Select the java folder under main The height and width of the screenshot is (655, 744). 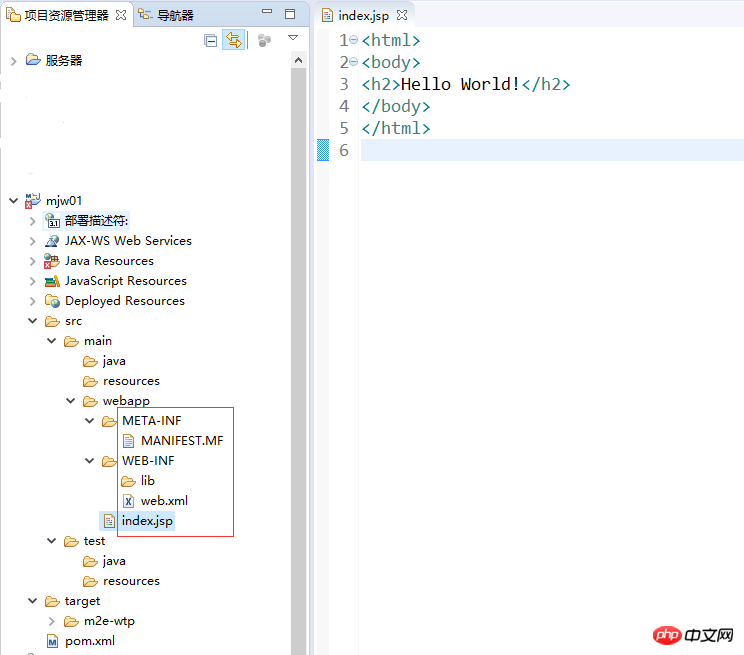click(114, 361)
